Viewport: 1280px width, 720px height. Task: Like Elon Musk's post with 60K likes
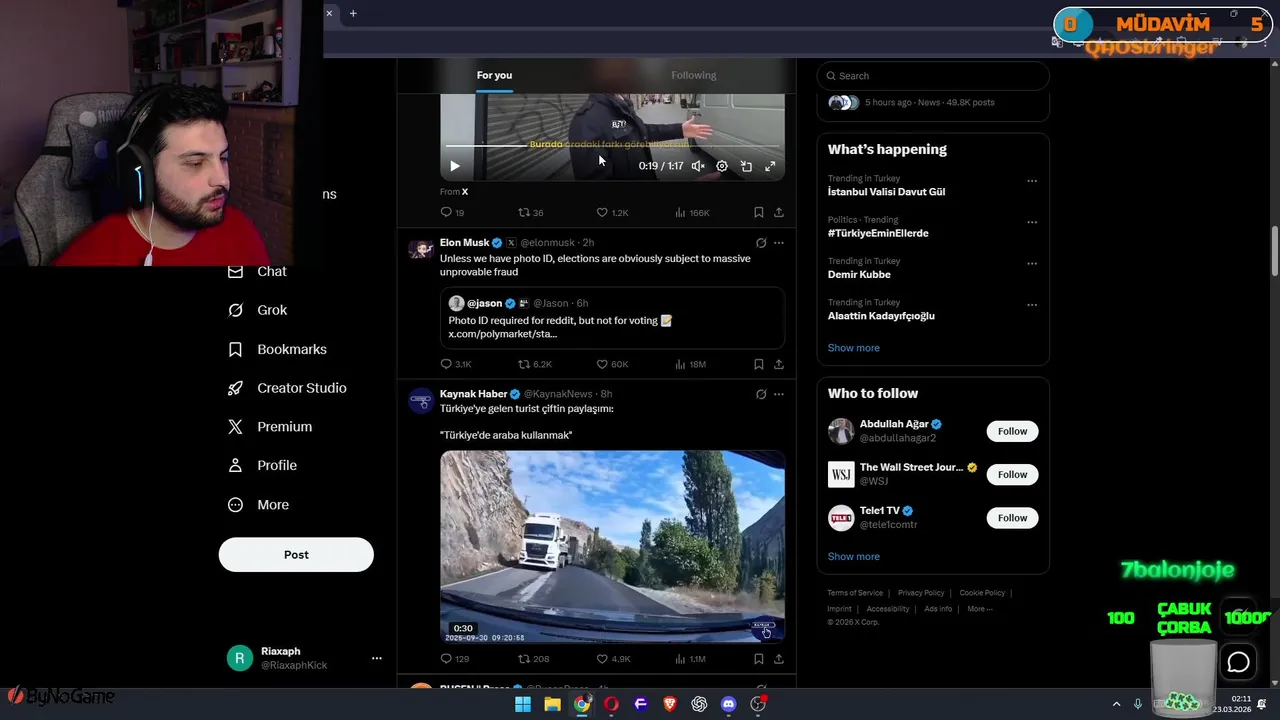pos(612,364)
